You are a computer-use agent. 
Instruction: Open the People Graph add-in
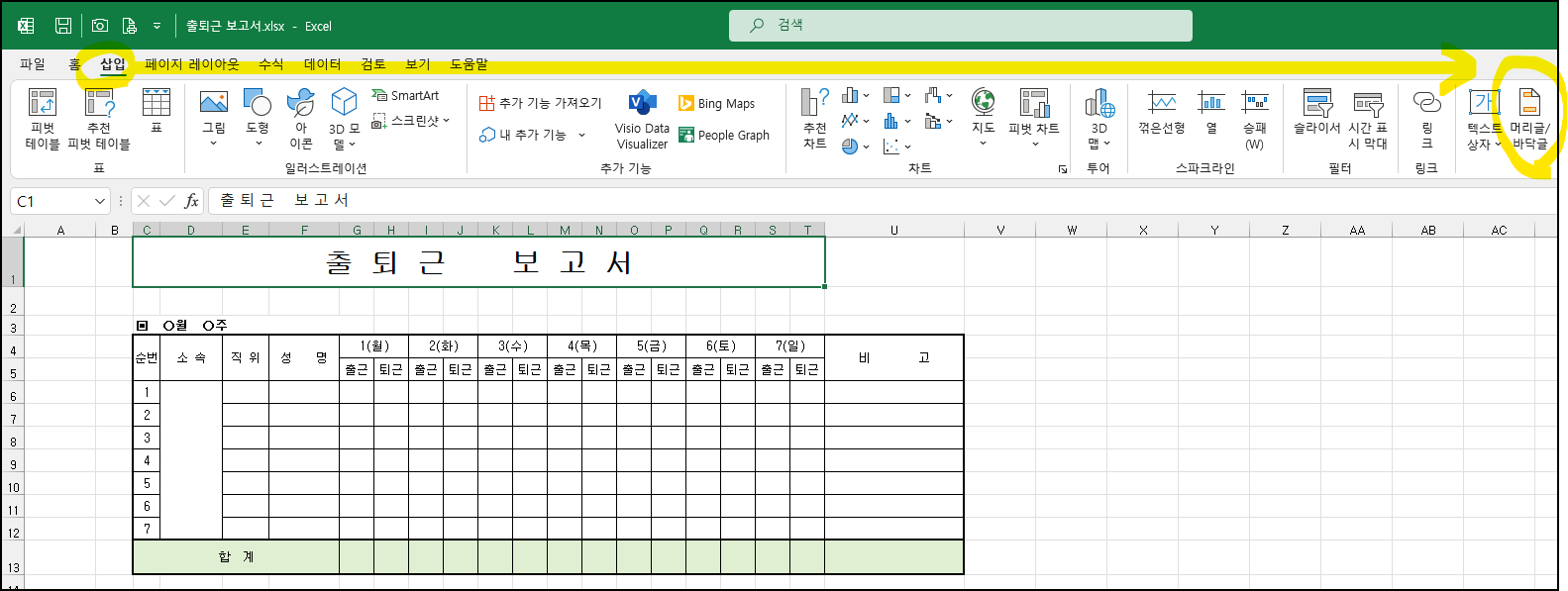point(724,135)
